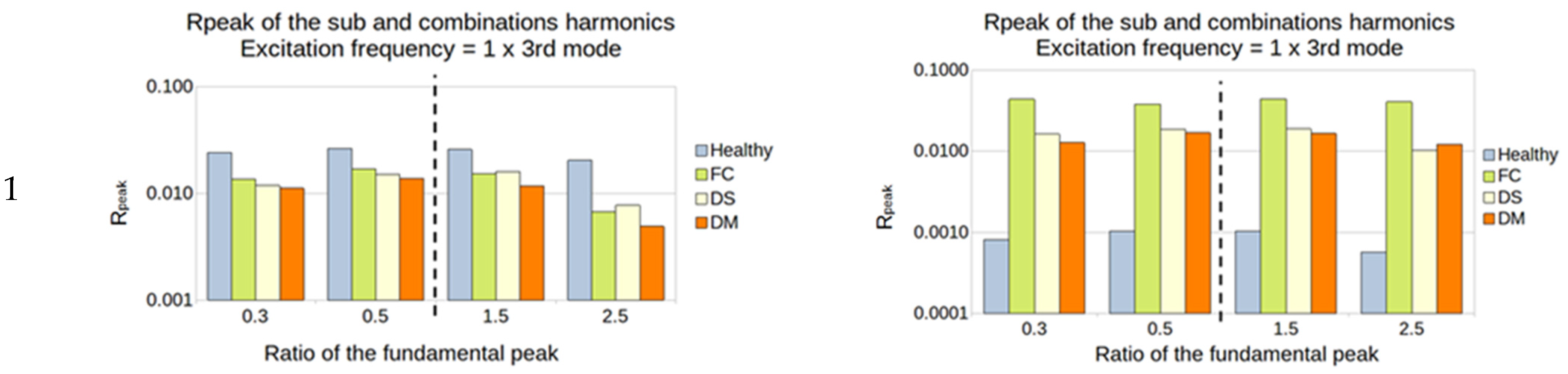
Task: Select the DM legend swatch in right chart
Action: point(1489,219)
